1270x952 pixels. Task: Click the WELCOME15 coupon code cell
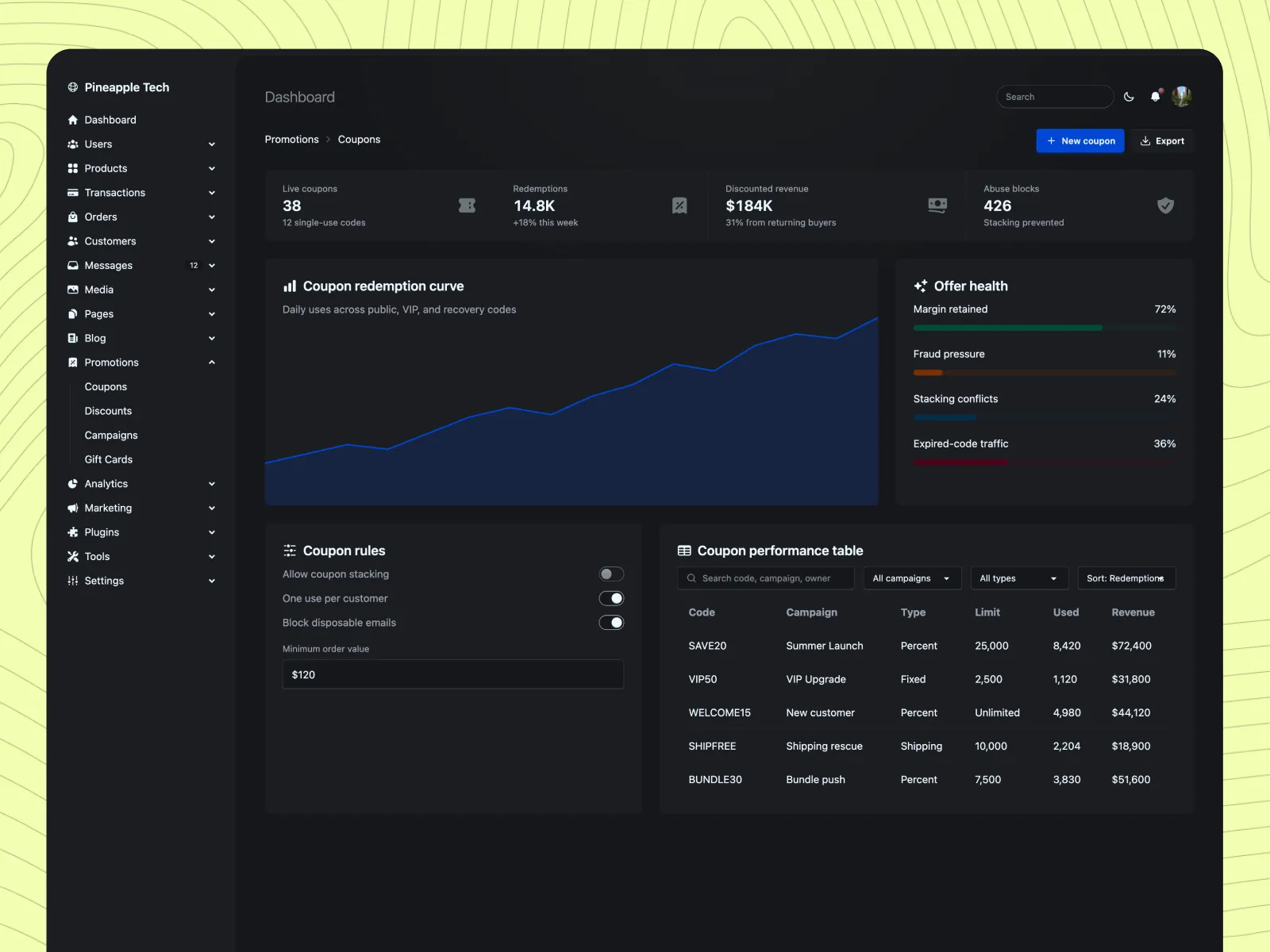719,712
